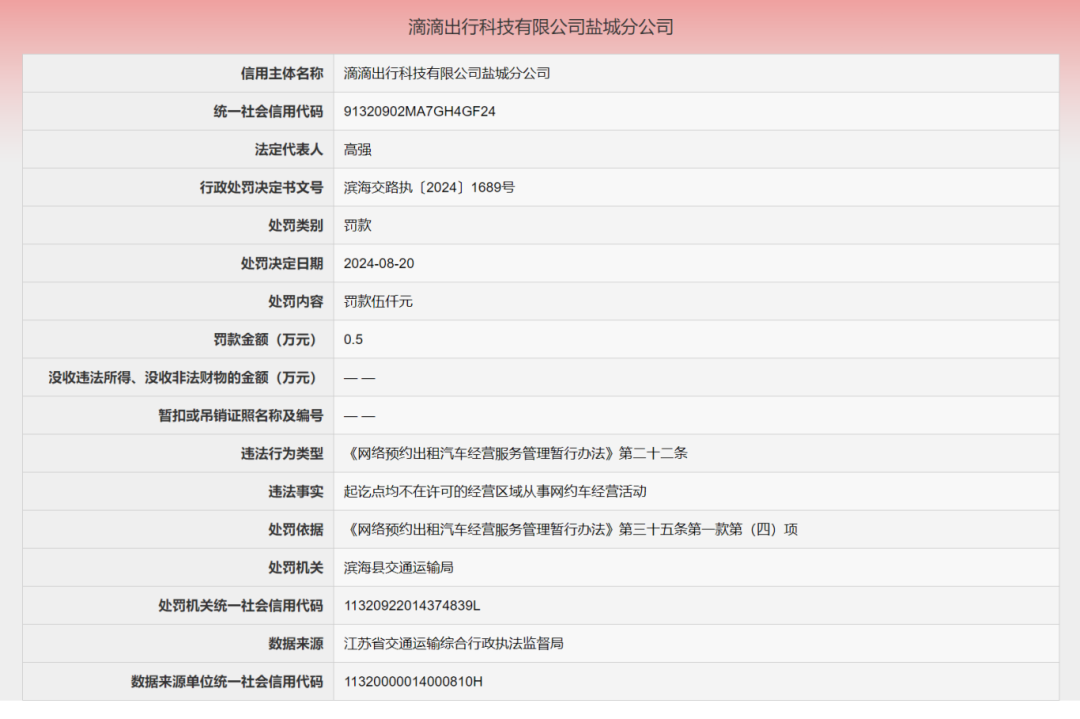Select credit code 91320902MA7GH4GF24
Image resolution: width=1080 pixels, height=719 pixels.
coord(419,112)
